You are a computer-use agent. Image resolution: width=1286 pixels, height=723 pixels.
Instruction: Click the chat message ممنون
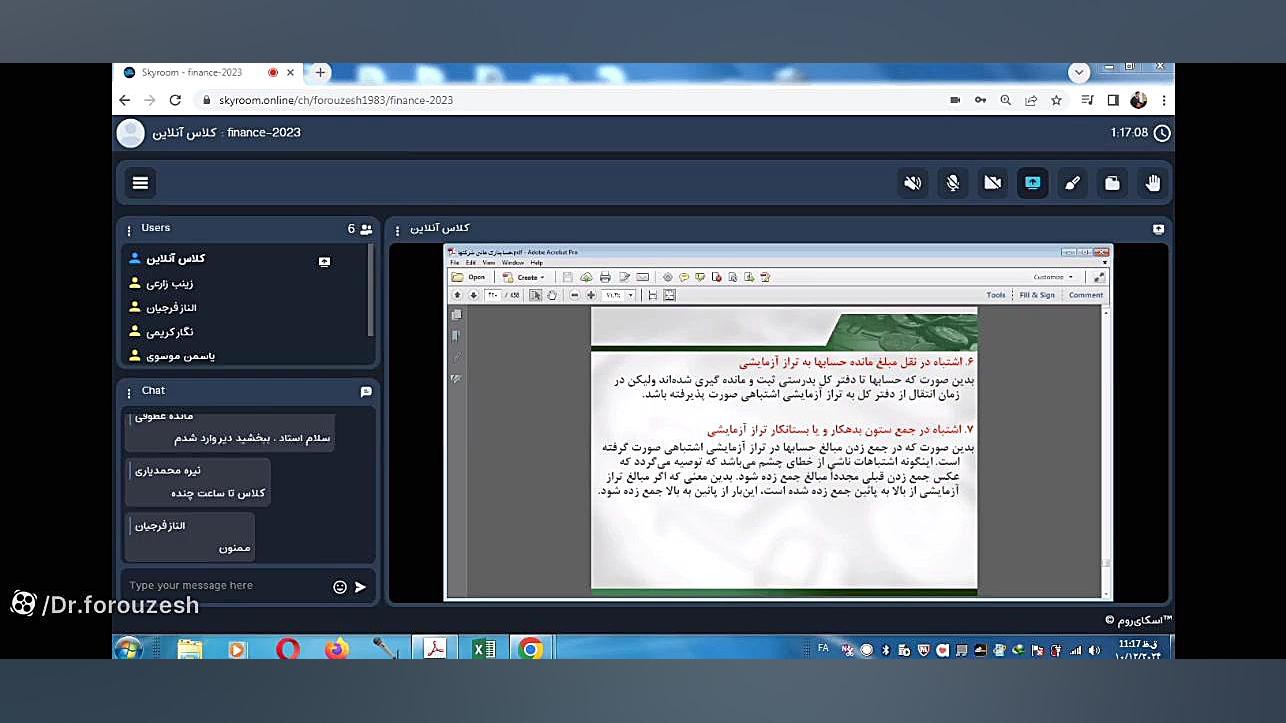235,548
